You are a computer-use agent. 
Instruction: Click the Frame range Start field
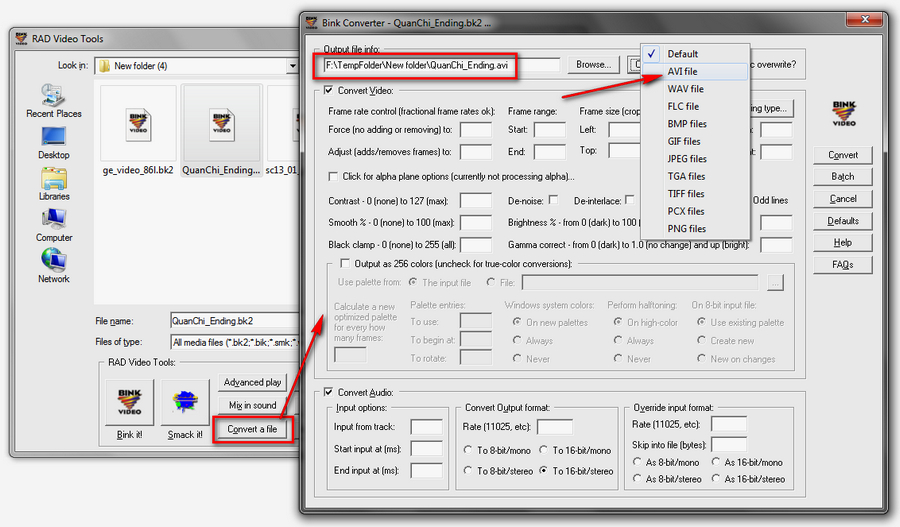[549, 130]
